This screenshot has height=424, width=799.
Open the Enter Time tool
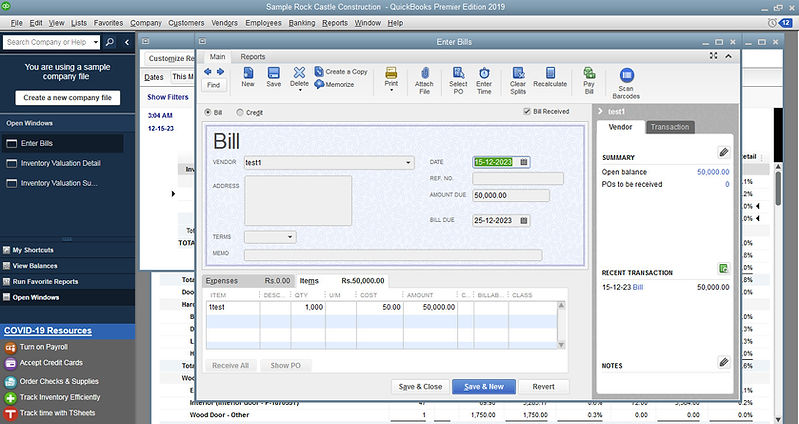484,81
